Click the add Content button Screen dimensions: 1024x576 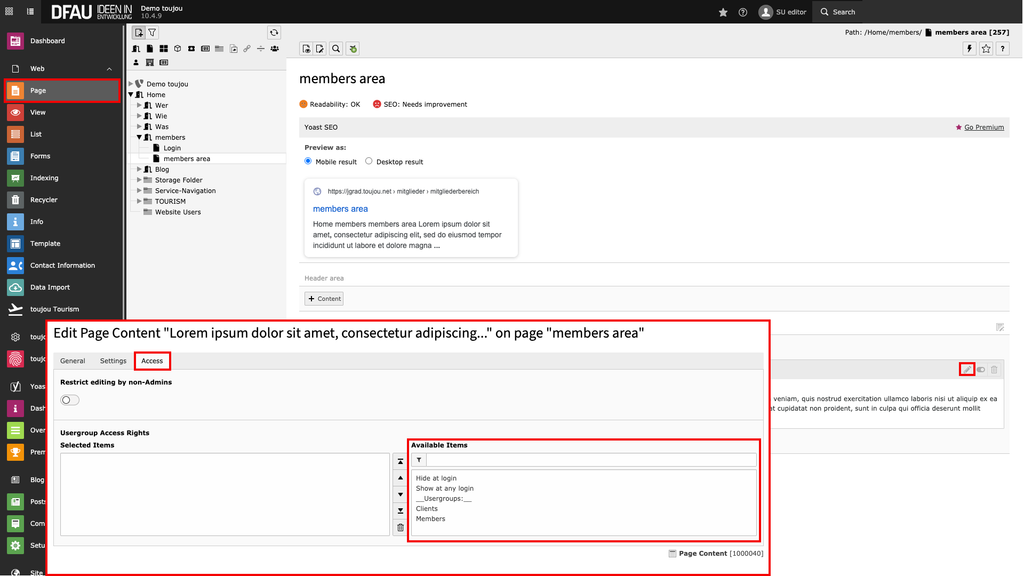pyautogui.click(x=324, y=298)
